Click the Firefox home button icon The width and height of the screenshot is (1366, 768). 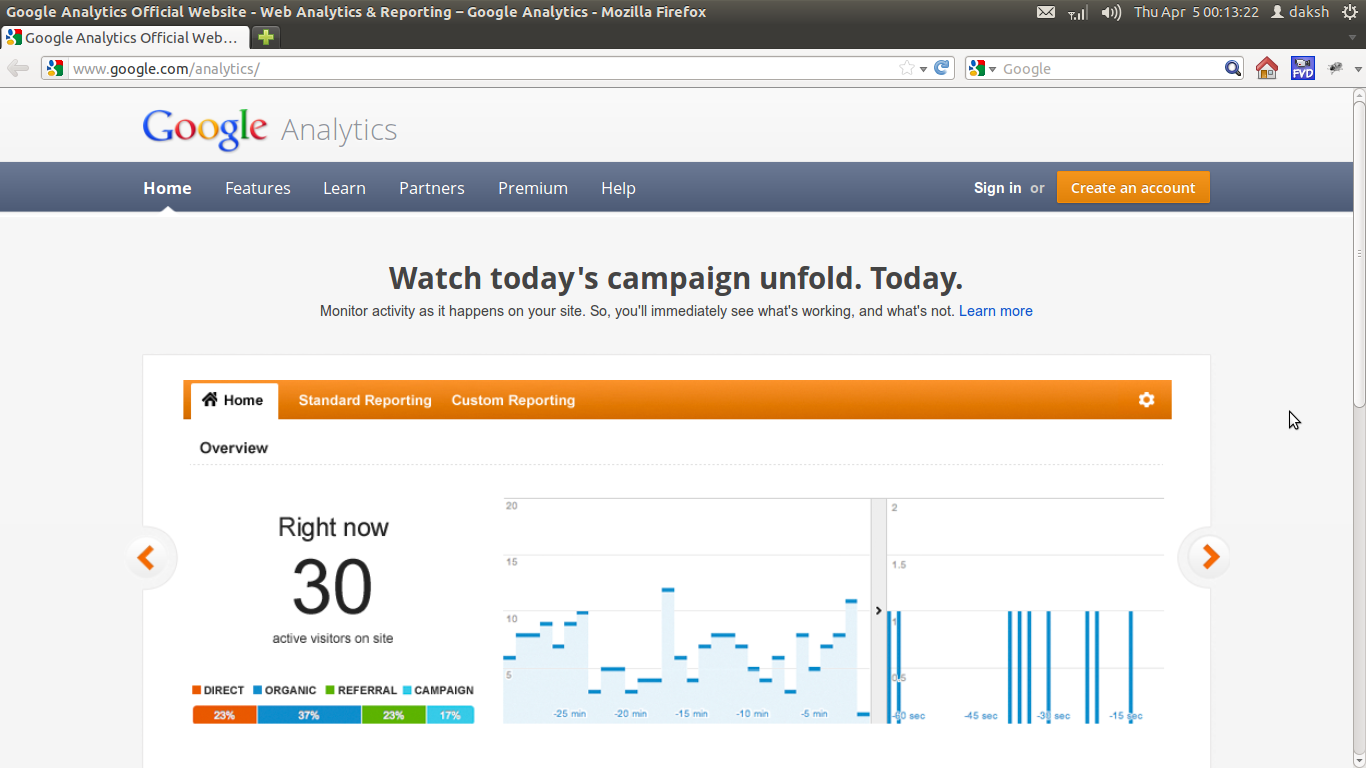(1266, 68)
